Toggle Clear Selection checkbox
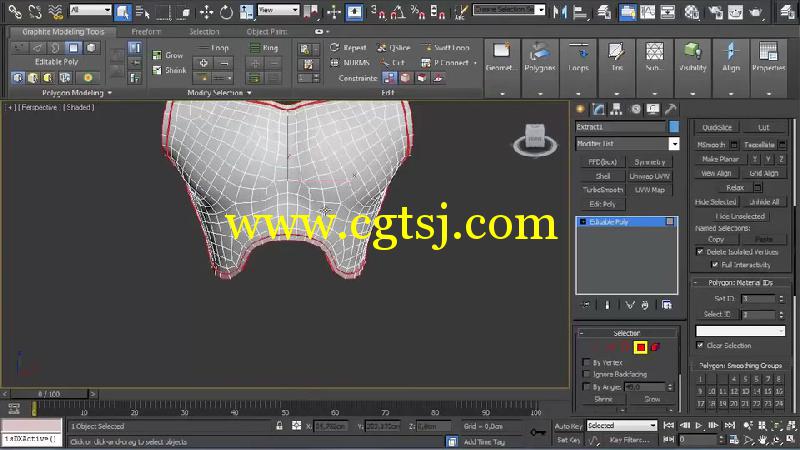The width and height of the screenshot is (800, 450). (700, 345)
